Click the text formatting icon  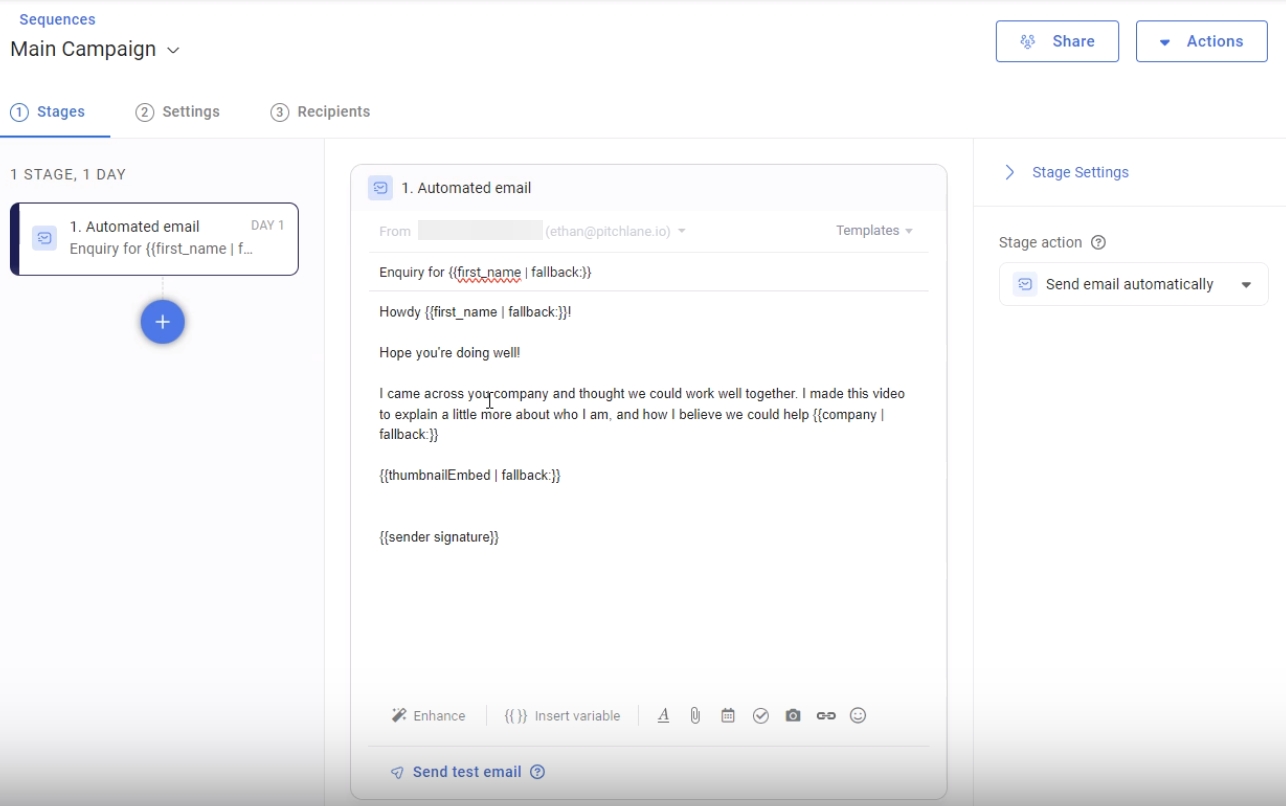(663, 716)
